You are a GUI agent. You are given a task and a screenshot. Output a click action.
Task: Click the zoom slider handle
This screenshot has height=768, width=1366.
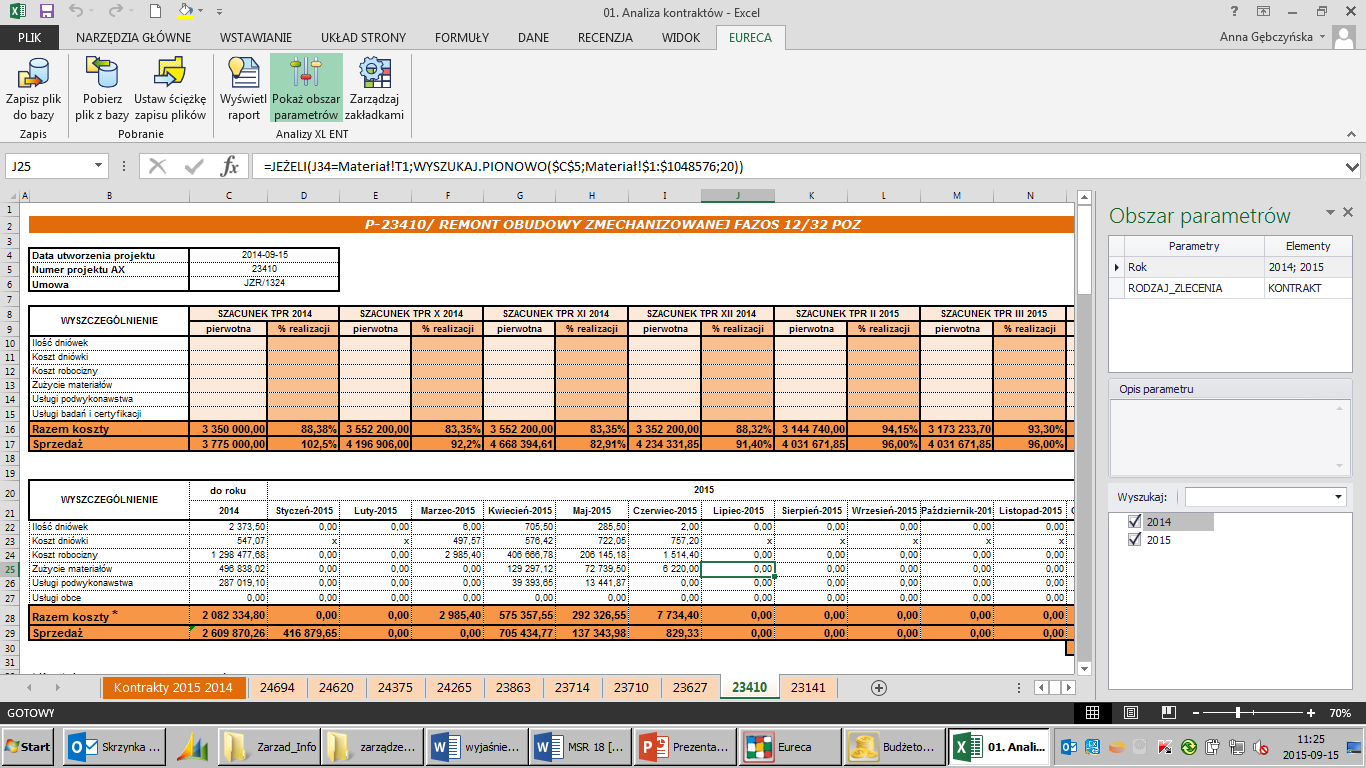[1238, 713]
